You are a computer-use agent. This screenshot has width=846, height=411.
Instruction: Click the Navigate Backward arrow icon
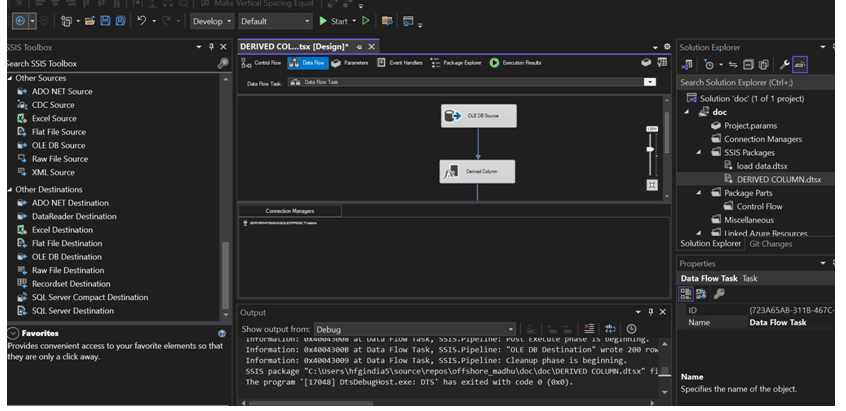(20, 21)
